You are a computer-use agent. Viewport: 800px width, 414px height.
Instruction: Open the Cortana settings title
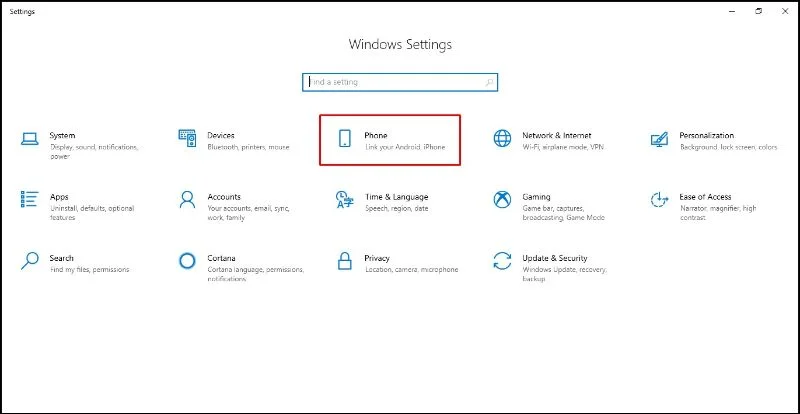[x=221, y=258]
